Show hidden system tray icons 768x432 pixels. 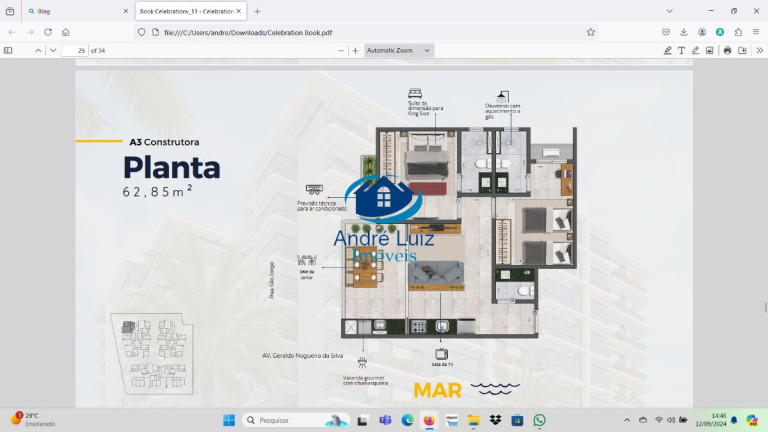627,420
